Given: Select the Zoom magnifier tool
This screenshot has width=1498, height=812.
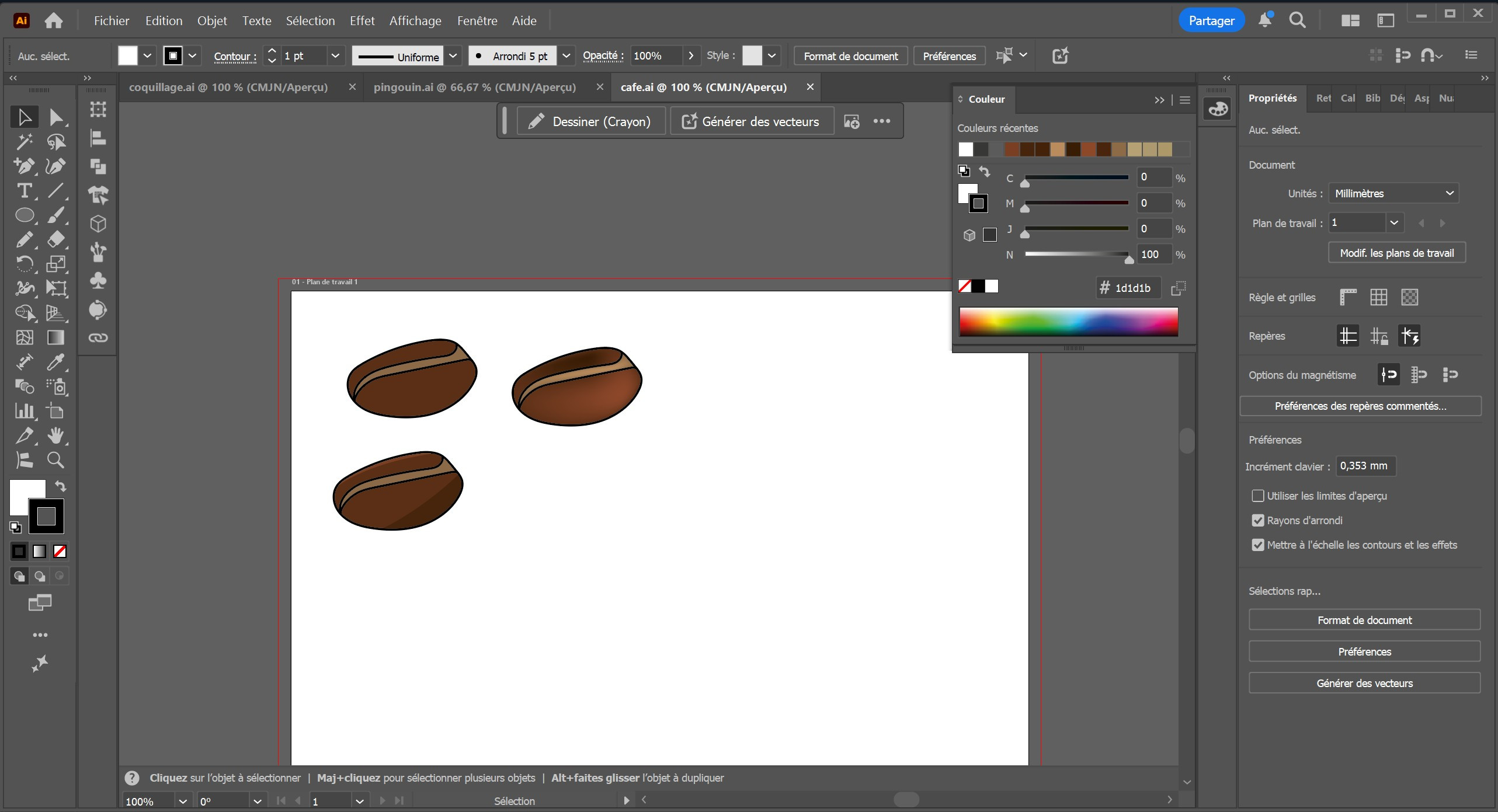Looking at the screenshot, I should tap(55, 460).
